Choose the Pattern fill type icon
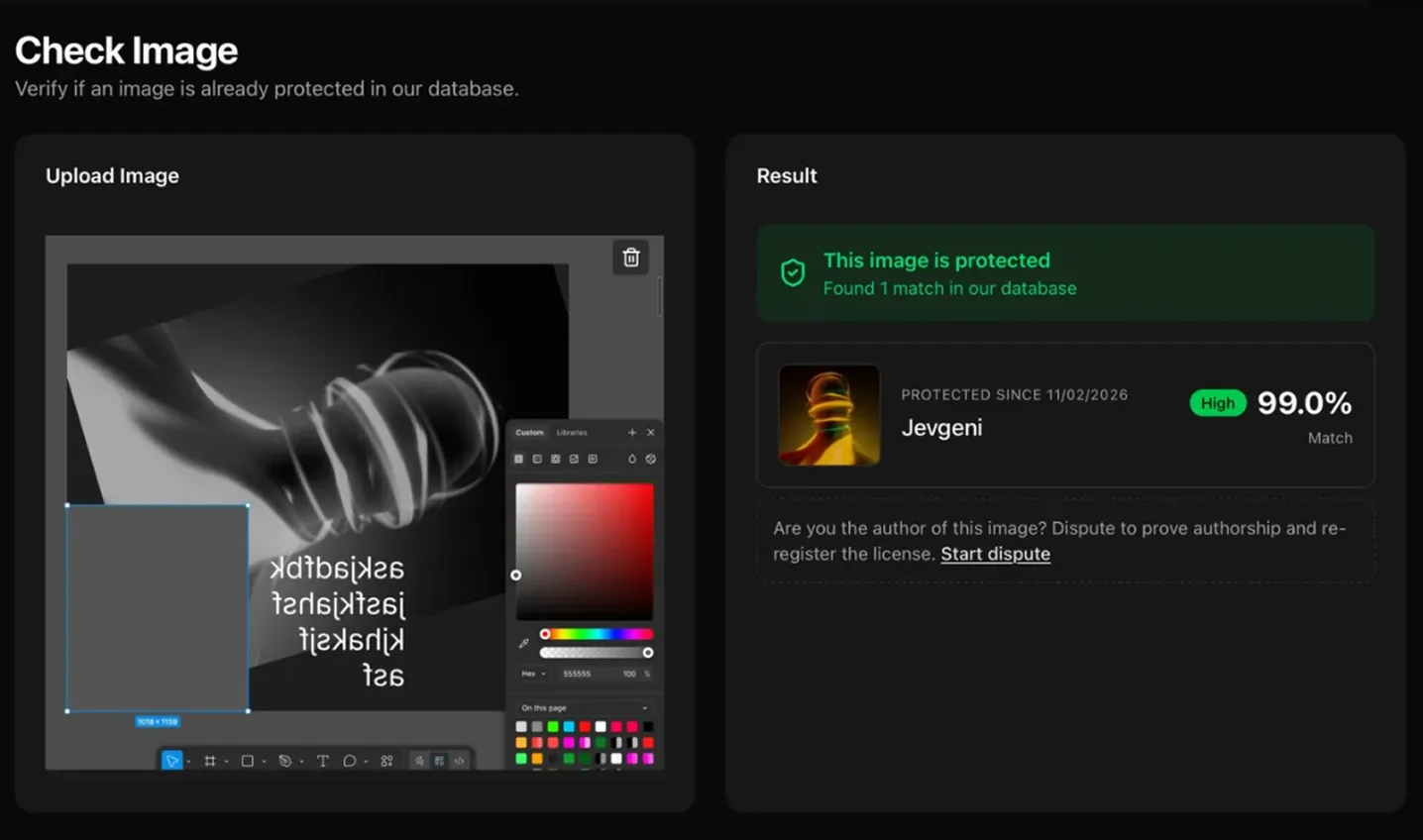Screen dimensions: 1423x840 [555, 459]
